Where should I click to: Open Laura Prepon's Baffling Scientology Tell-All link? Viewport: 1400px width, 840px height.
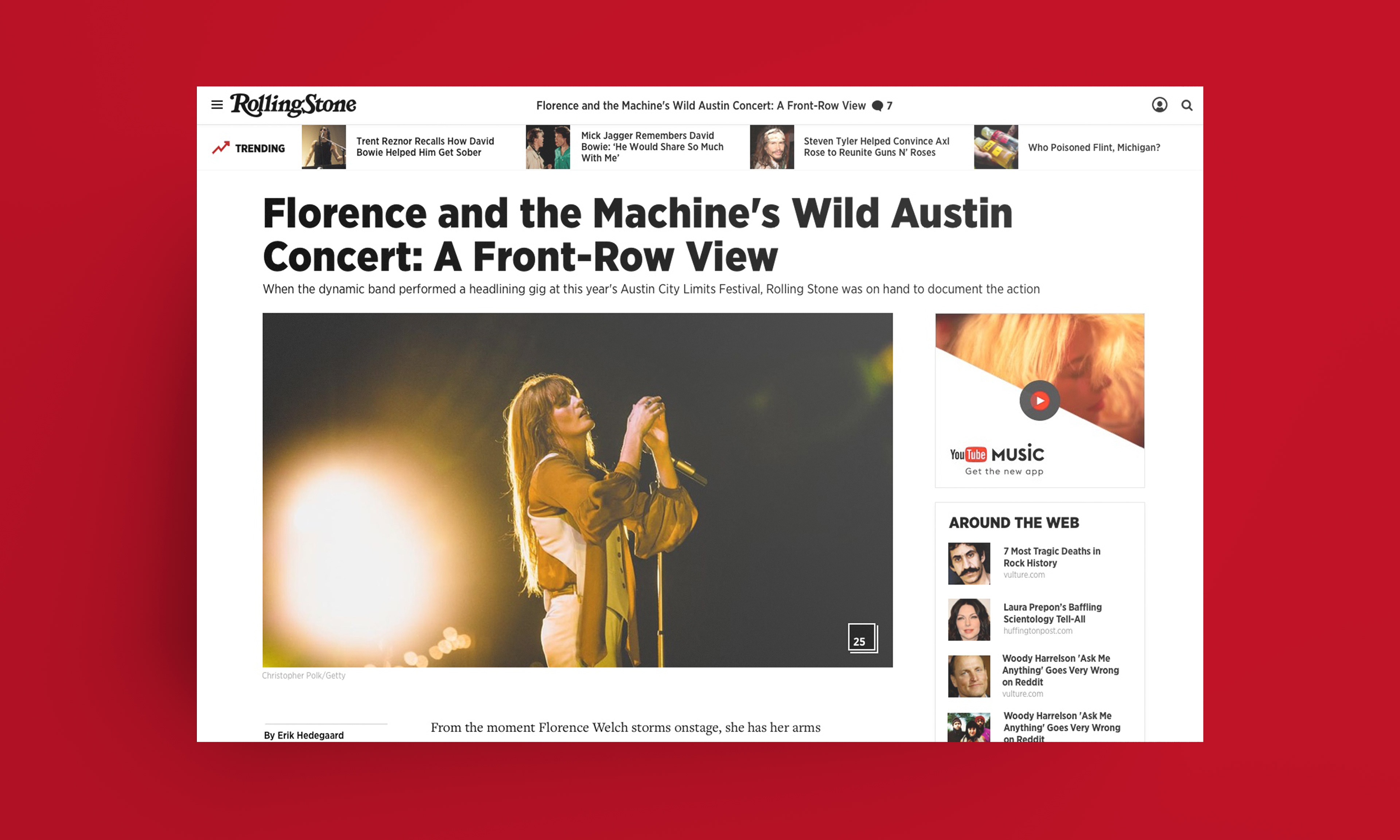(x=1052, y=613)
